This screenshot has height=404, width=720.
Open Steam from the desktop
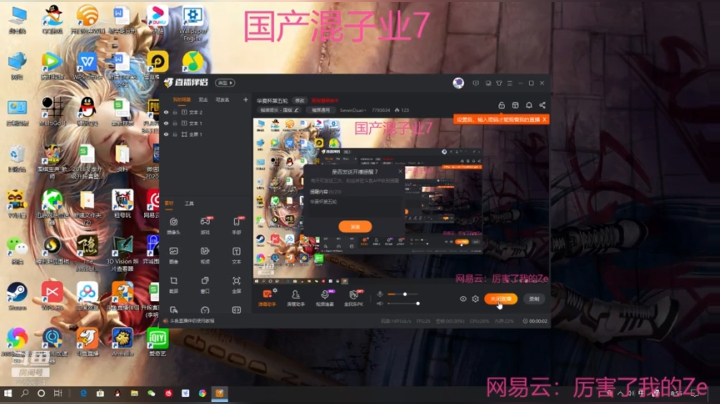point(17,296)
